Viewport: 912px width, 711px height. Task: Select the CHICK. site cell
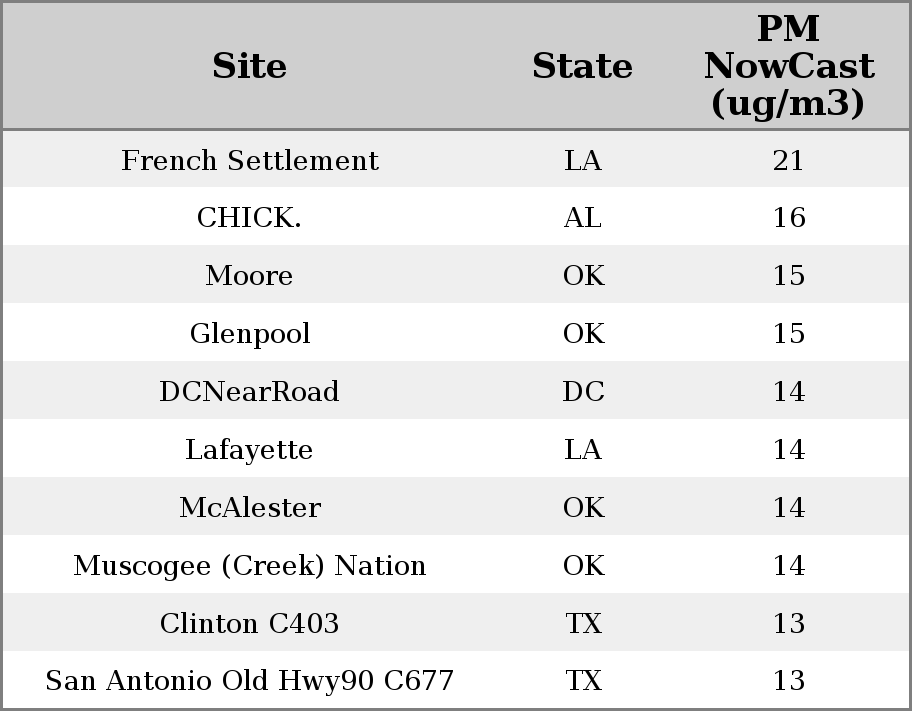[249, 218]
